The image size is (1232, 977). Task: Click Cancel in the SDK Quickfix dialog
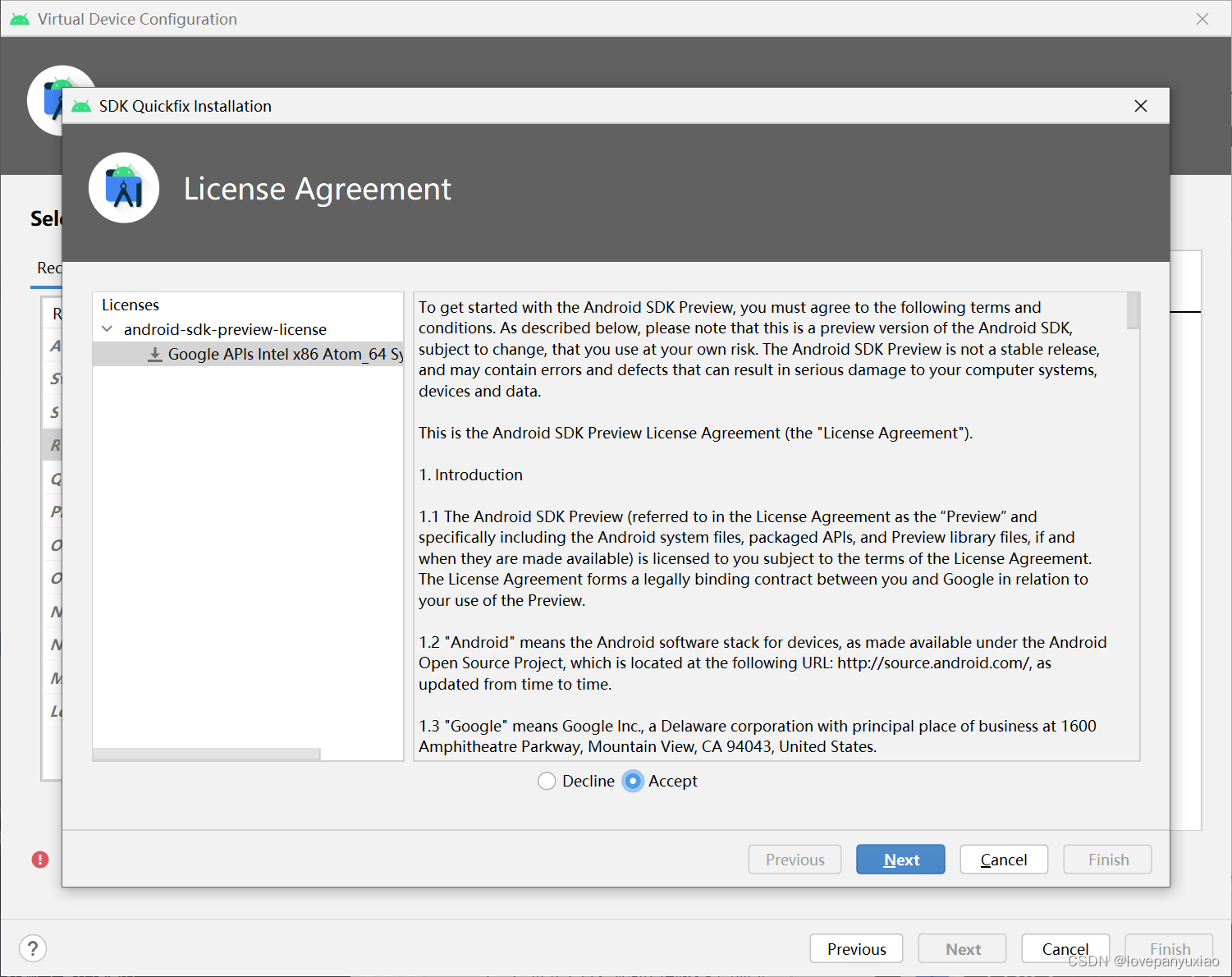(x=1004, y=860)
